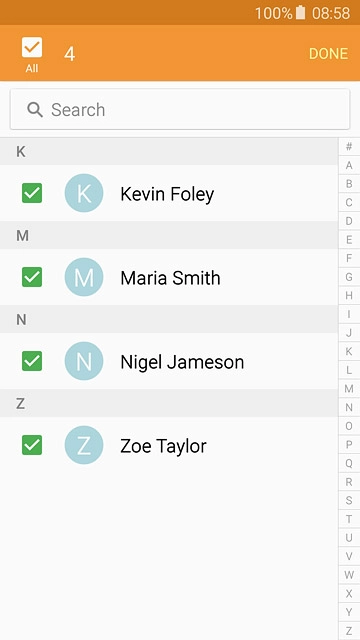
Task: Untick the Nigel Jameson checkbox
Action: click(x=32, y=361)
